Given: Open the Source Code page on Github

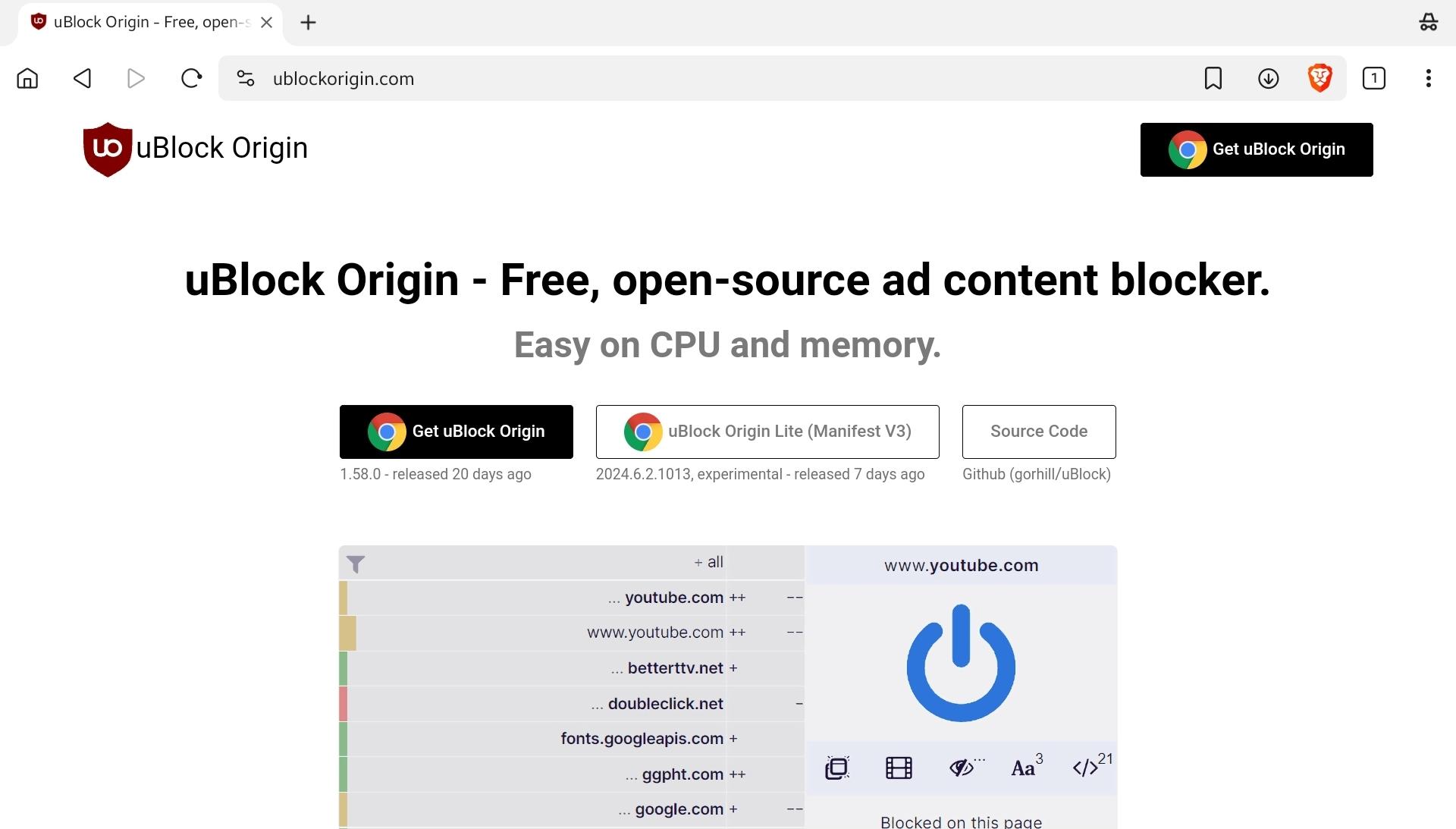Looking at the screenshot, I should 1038,432.
